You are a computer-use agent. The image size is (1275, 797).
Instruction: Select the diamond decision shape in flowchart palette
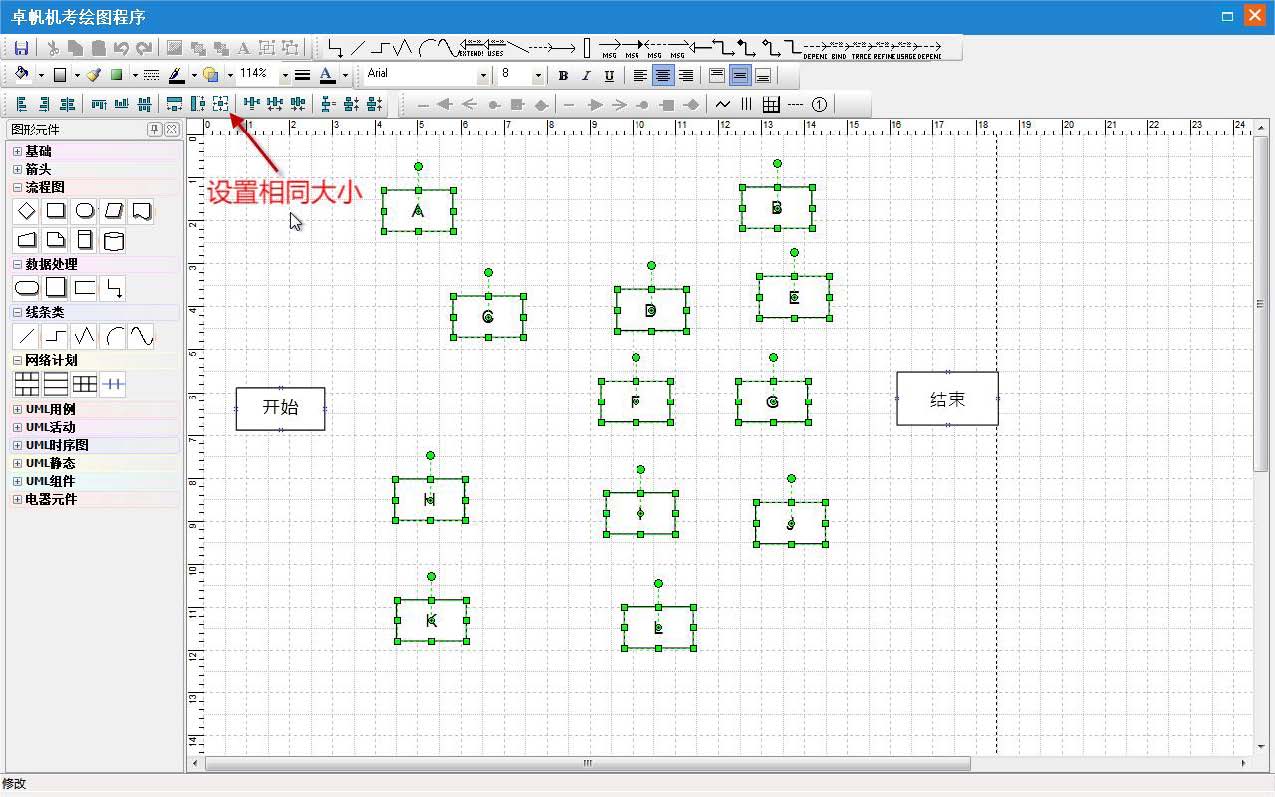pyautogui.click(x=27, y=211)
